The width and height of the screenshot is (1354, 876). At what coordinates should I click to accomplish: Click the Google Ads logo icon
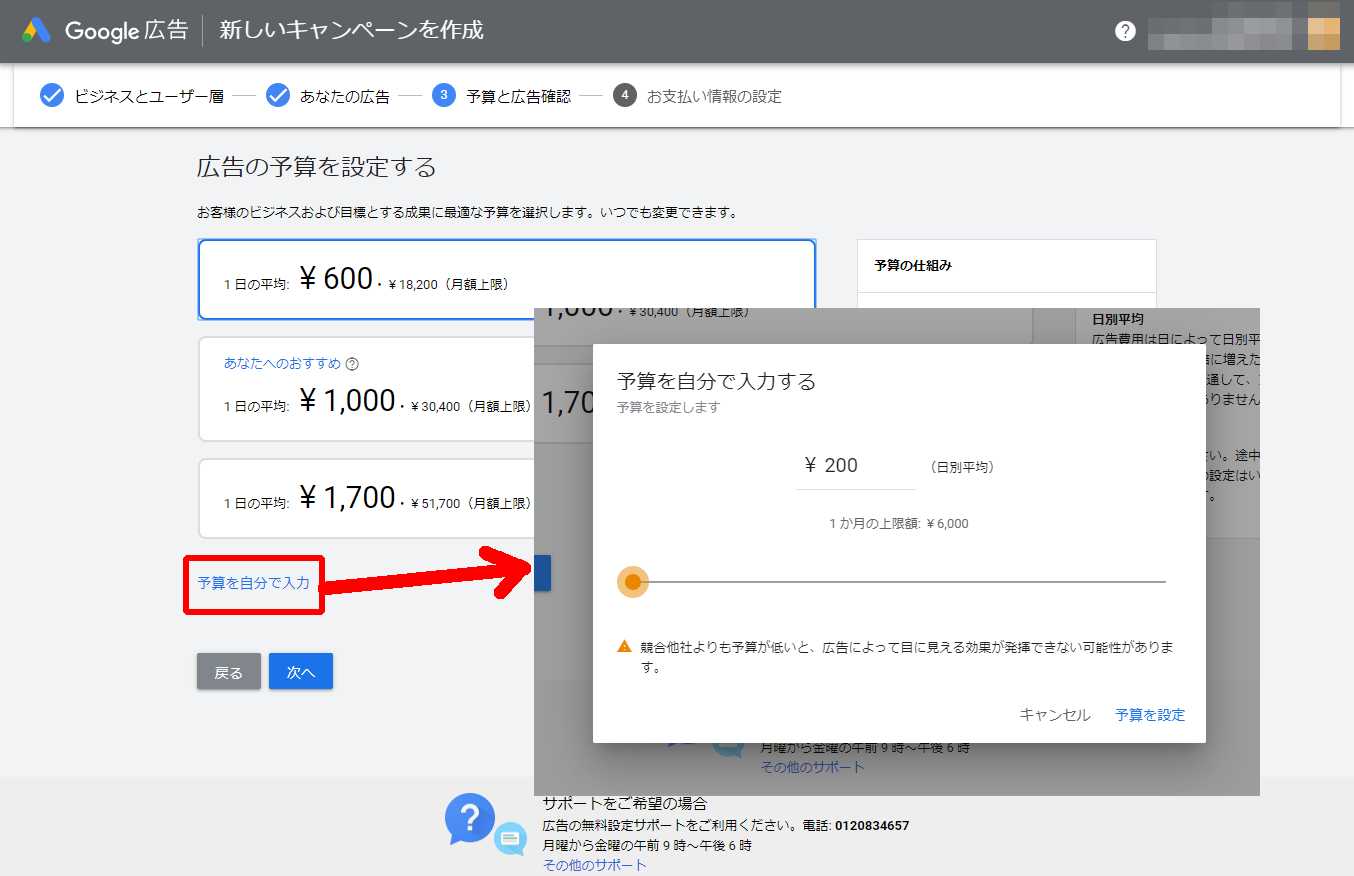36,30
